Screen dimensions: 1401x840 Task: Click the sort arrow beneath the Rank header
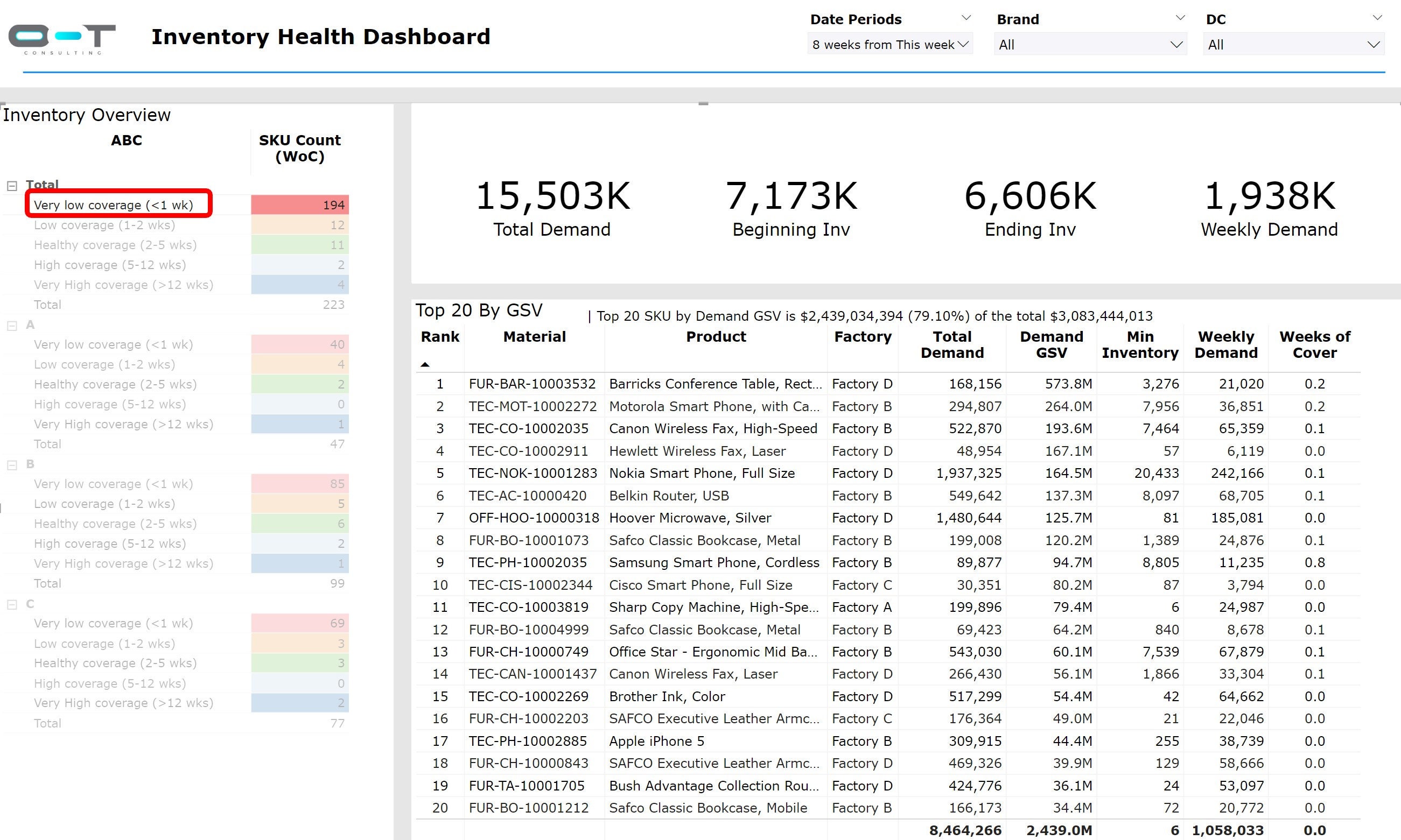click(426, 364)
